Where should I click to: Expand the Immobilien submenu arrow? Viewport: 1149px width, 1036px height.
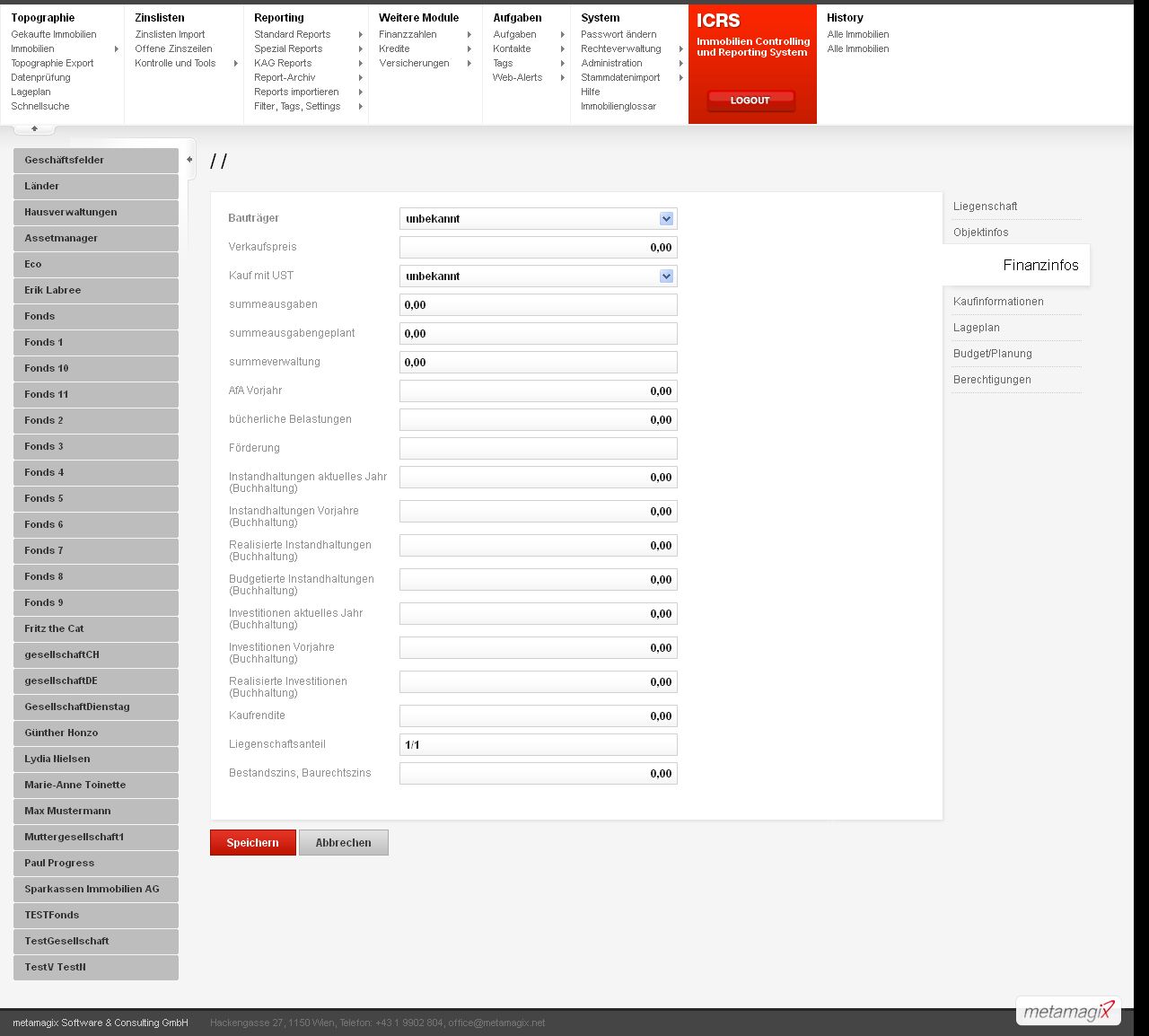click(117, 49)
